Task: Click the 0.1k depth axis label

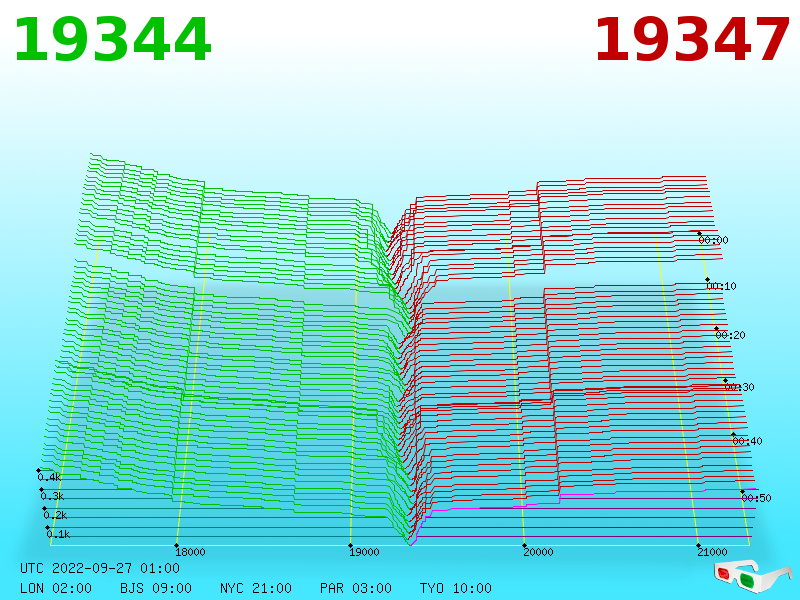Action: pos(58,534)
